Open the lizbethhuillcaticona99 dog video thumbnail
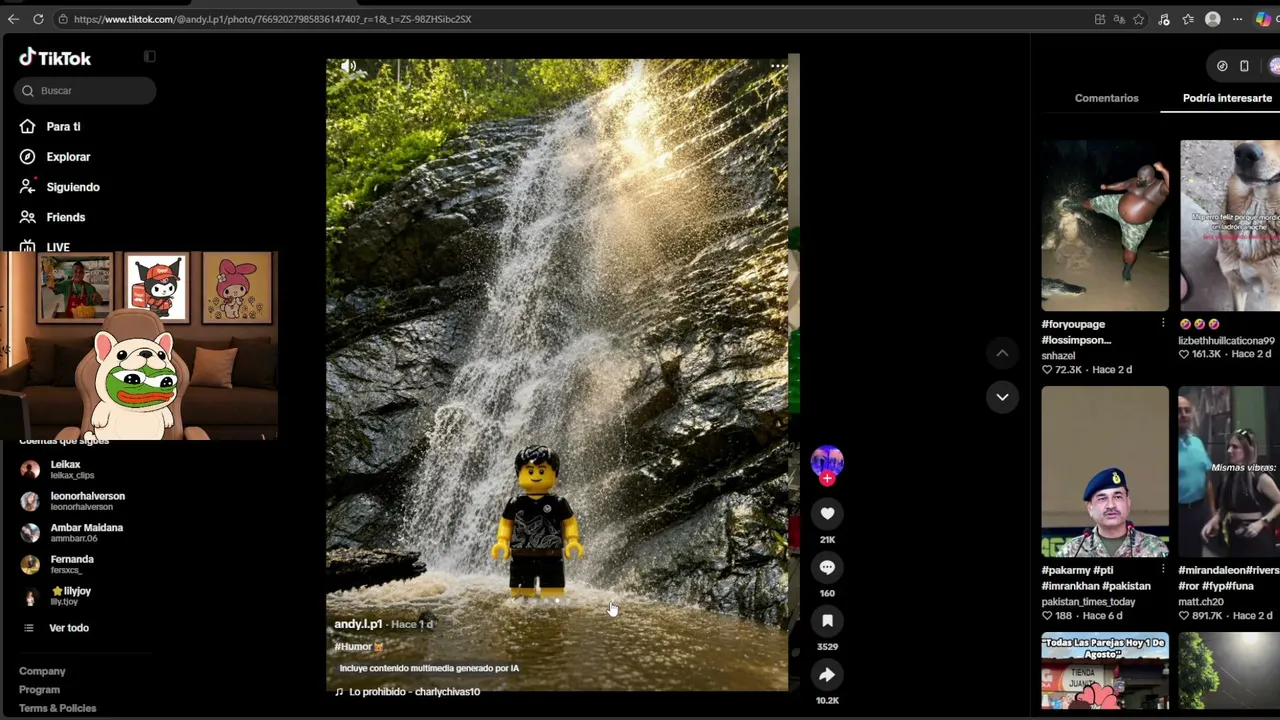Image resolution: width=1280 pixels, height=720 pixels. [x=1230, y=226]
